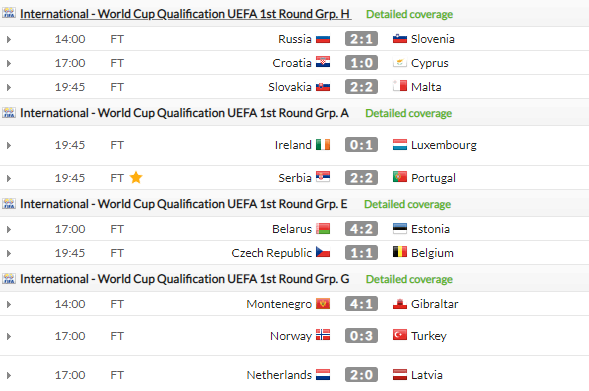Click the Montenegro flag icon
The image size is (589, 391).
pyautogui.click(x=323, y=303)
